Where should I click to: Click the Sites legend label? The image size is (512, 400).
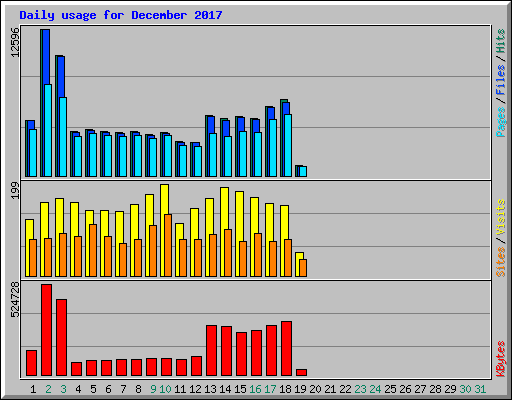(x=500, y=262)
